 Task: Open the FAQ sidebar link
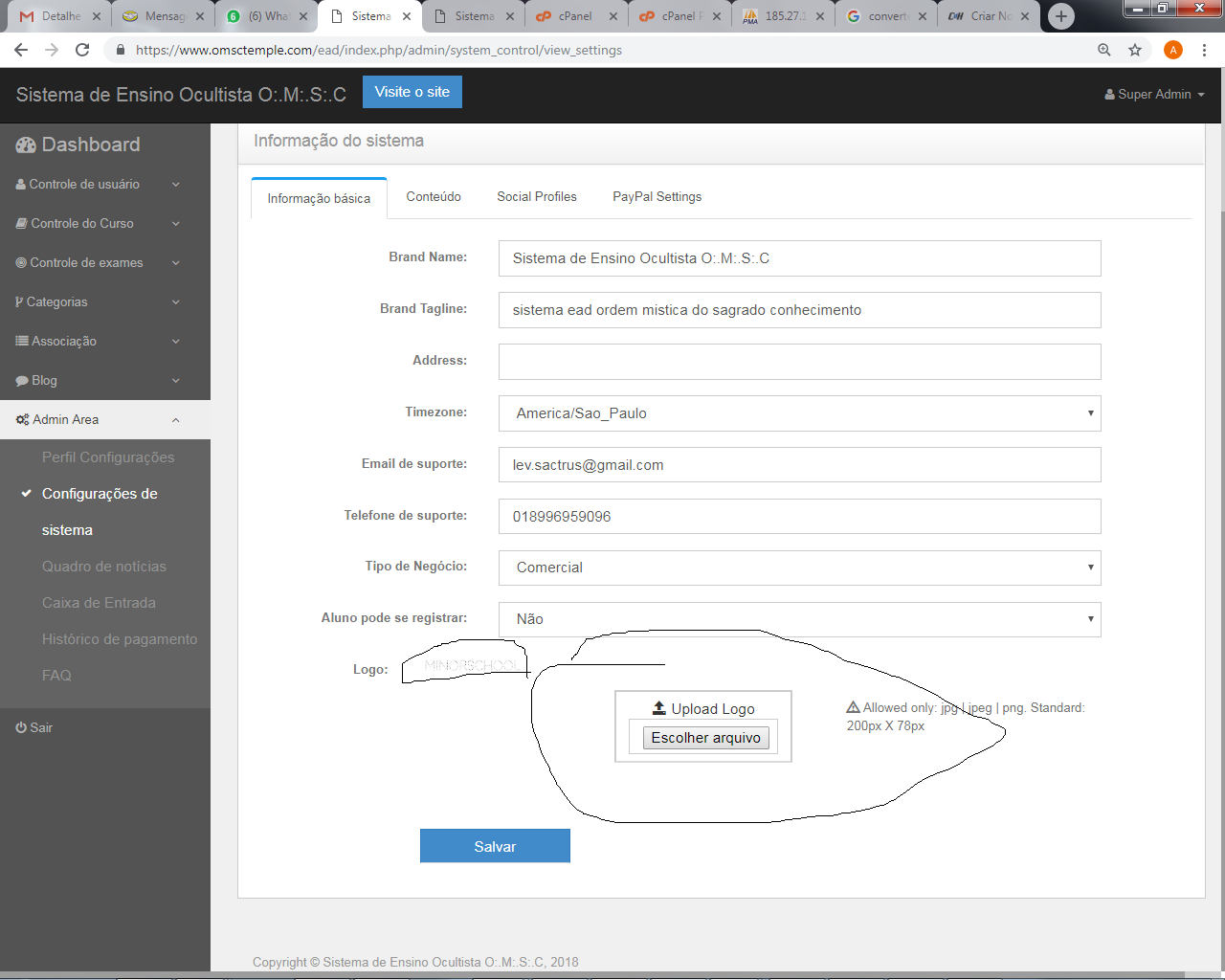pos(56,676)
